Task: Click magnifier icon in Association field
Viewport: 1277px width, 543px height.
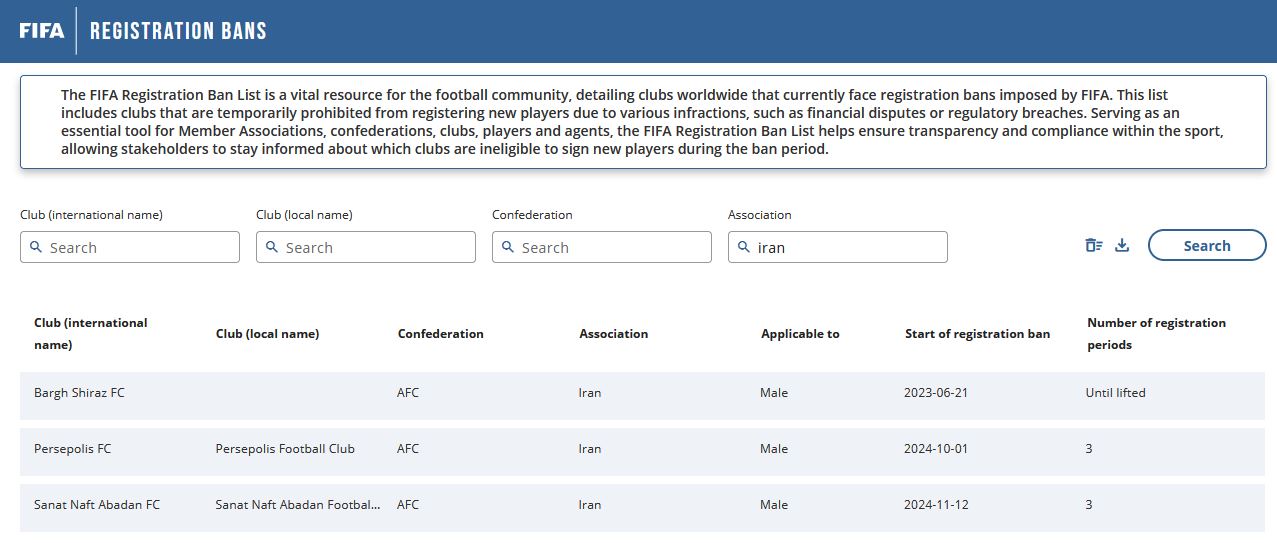Action: click(744, 247)
